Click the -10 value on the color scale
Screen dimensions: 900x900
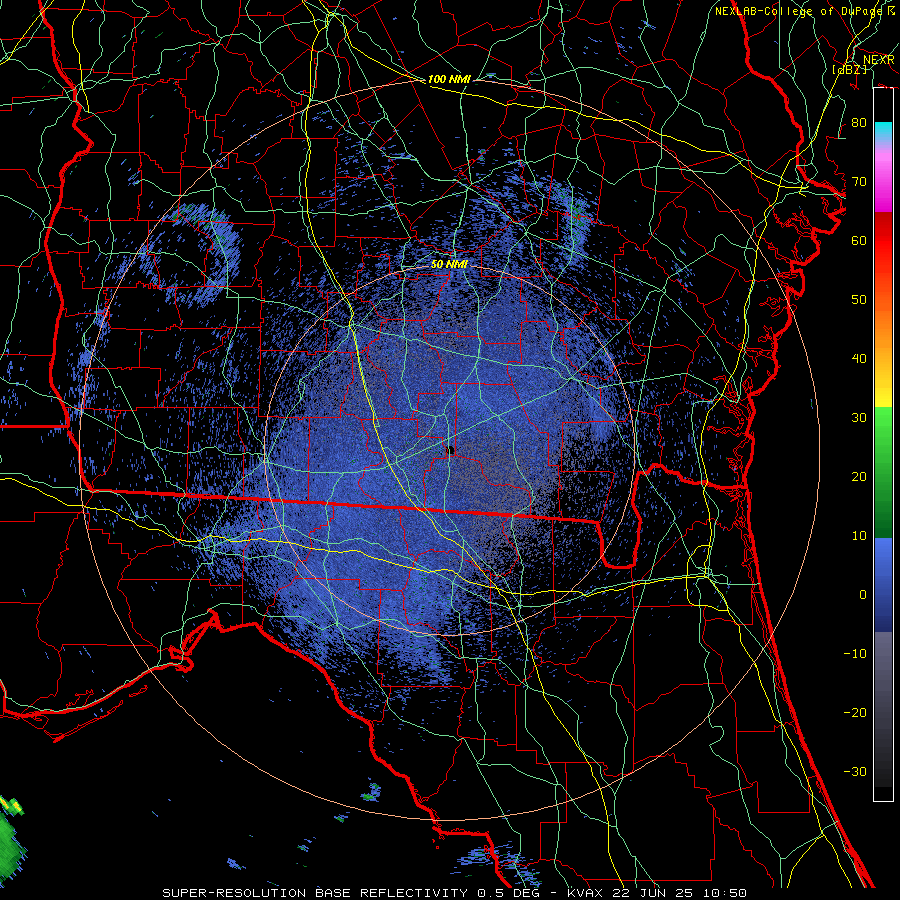(855, 654)
